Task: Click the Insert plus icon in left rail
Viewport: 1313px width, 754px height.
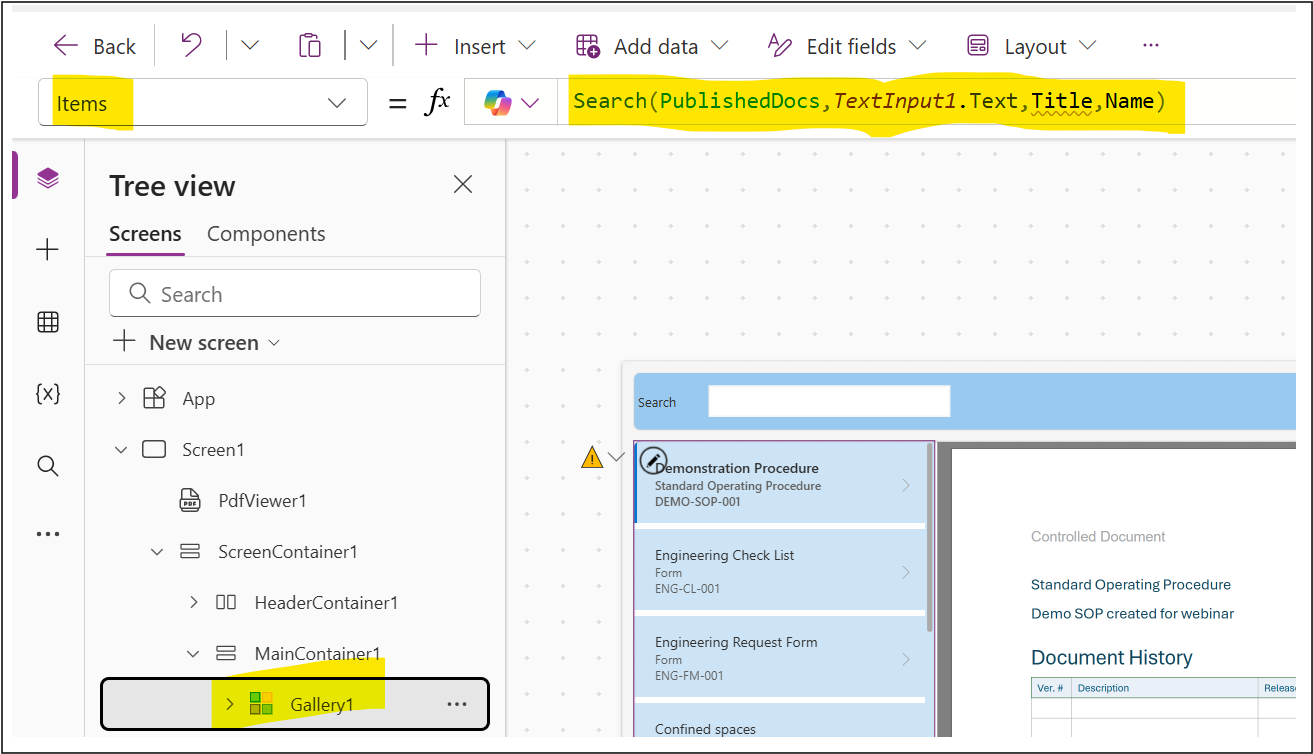Action: point(48,250)
